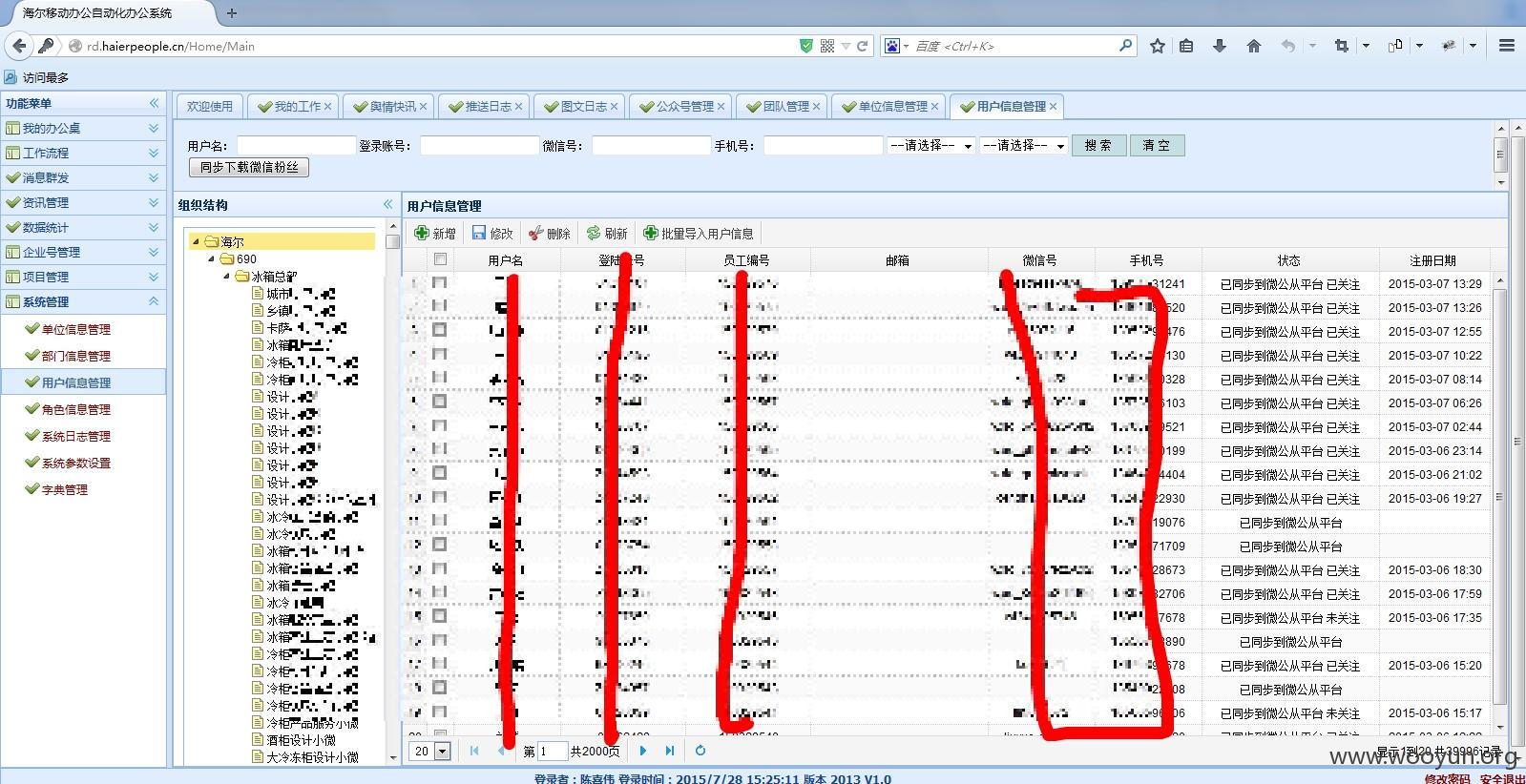Screen dimensions: 1526x784
Task: Check the row registered 2015-03-06 21:02
Action: click(440, 474)
